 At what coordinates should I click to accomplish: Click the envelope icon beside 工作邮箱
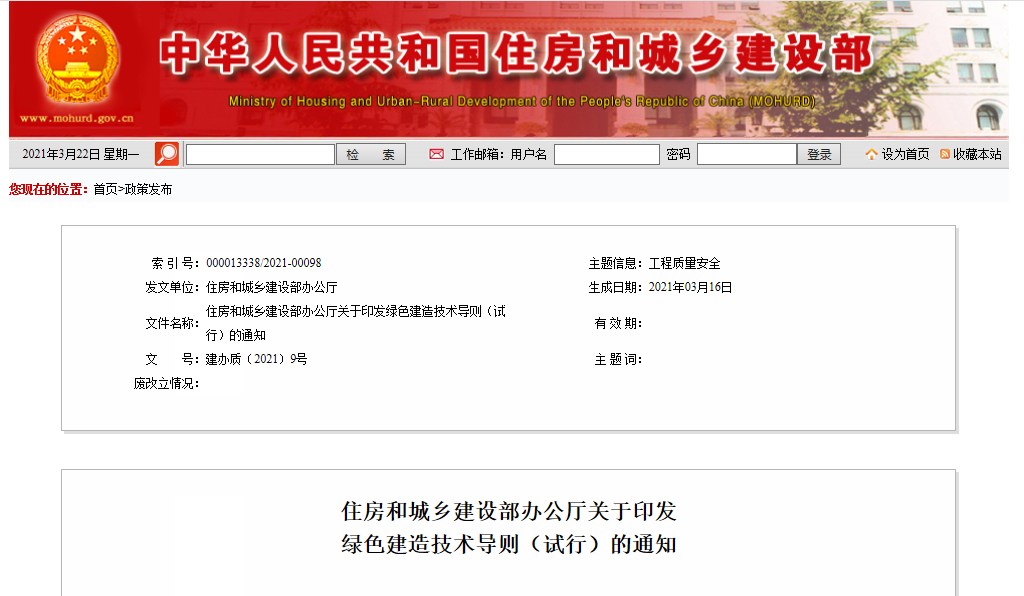click(434, 153)
